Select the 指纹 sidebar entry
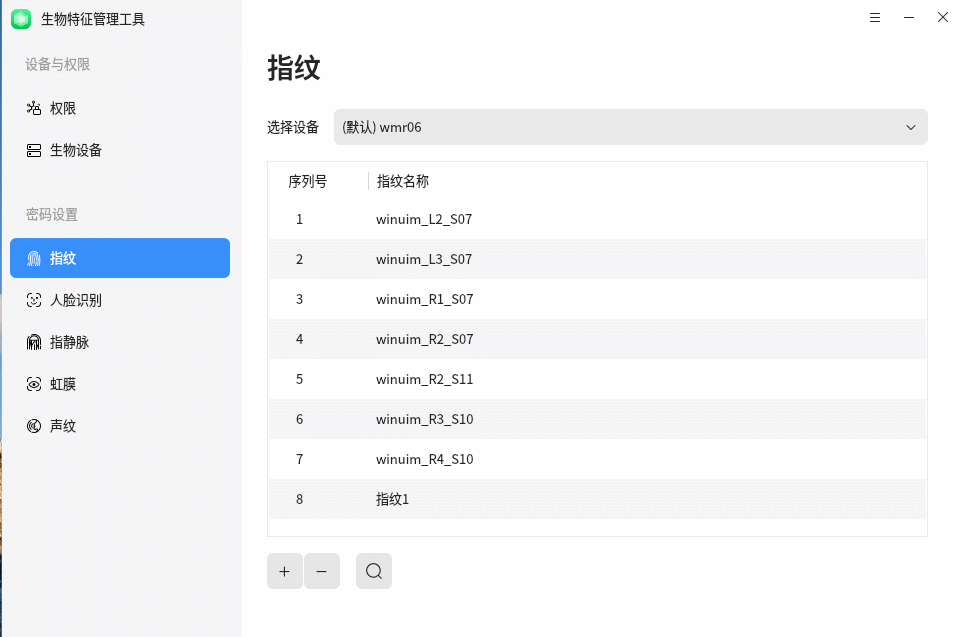Image resolution: width=962 pixels, height=637 pixels. 120,258
